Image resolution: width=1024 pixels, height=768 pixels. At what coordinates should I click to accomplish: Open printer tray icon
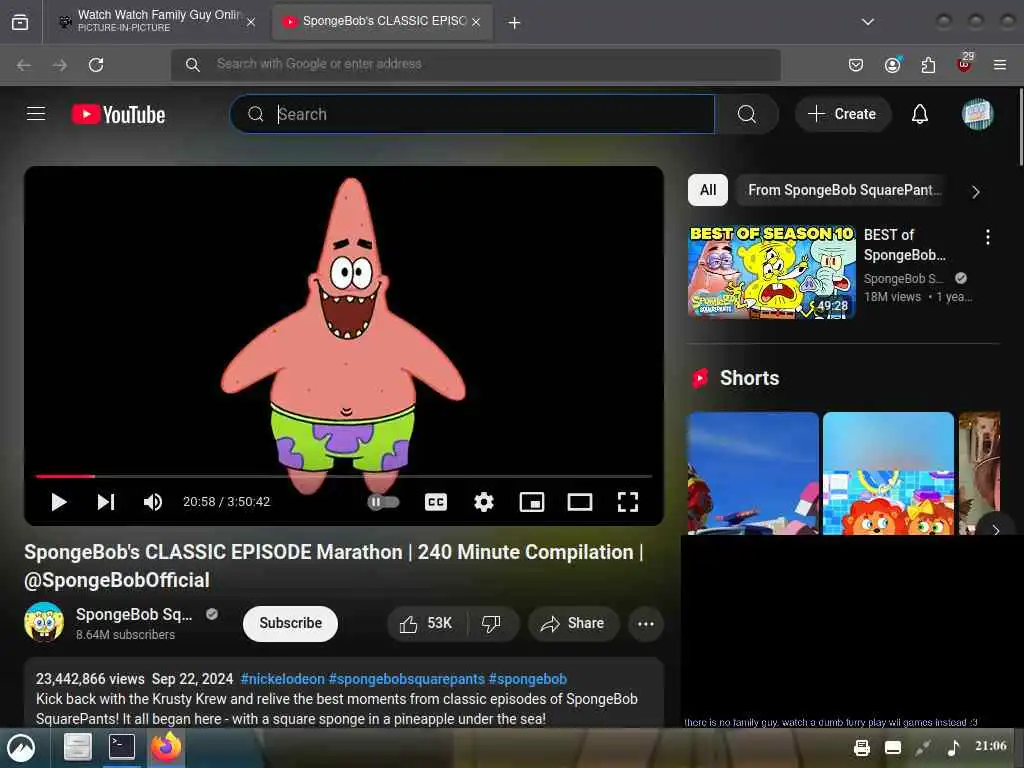pos(862,748)
